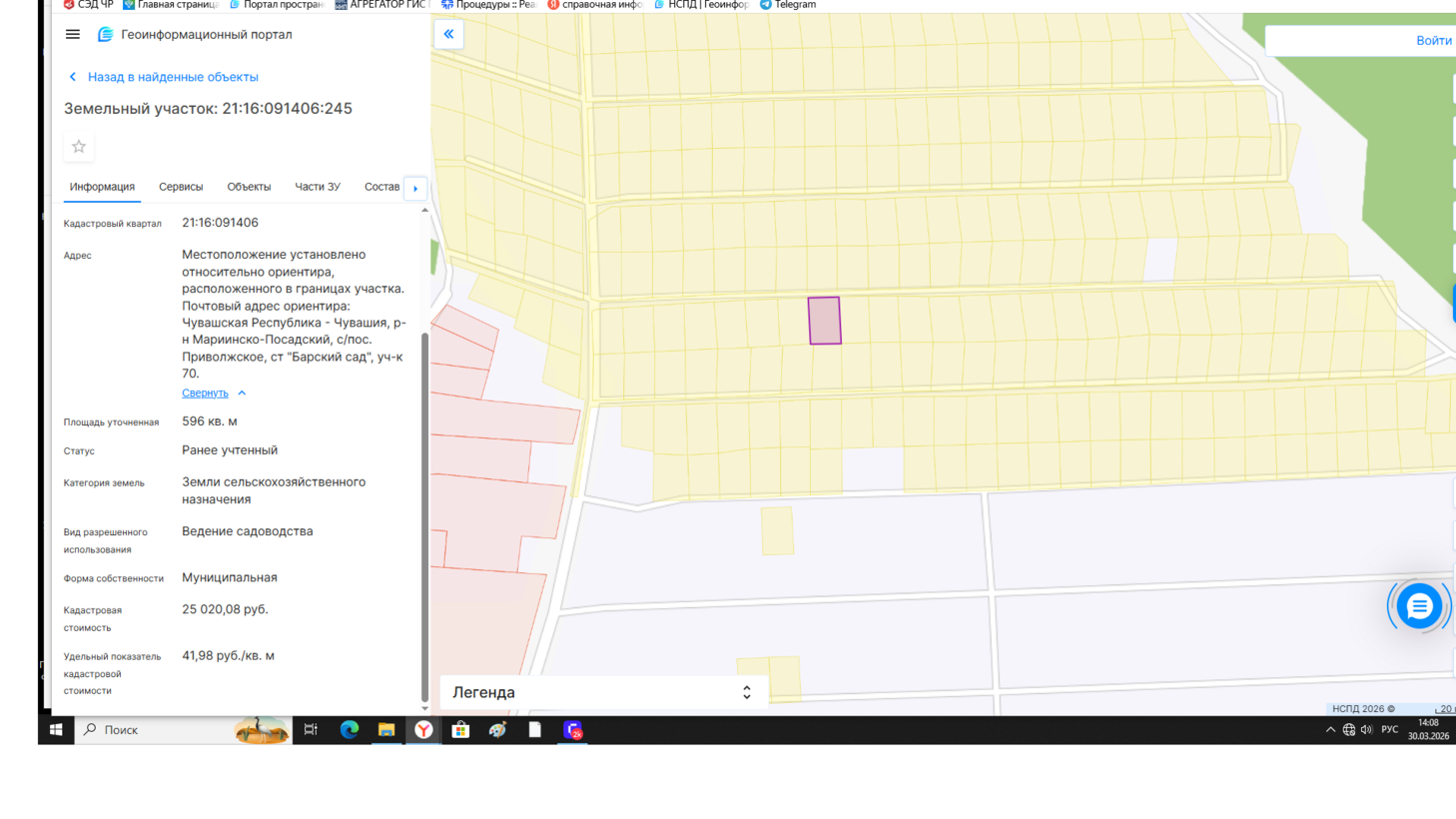
Task: Click the back arrow to found objects
Action: 73,77
